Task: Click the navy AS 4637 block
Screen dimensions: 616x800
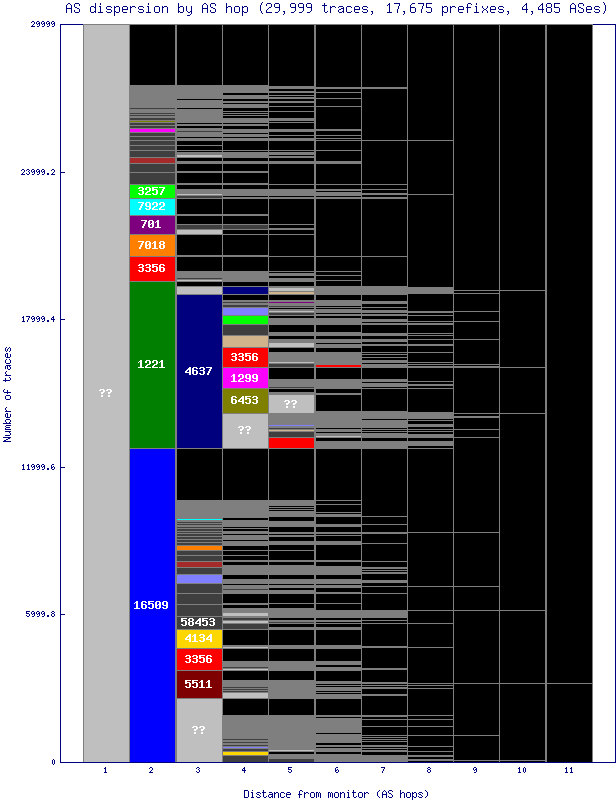Action: (x=199, y=371)
